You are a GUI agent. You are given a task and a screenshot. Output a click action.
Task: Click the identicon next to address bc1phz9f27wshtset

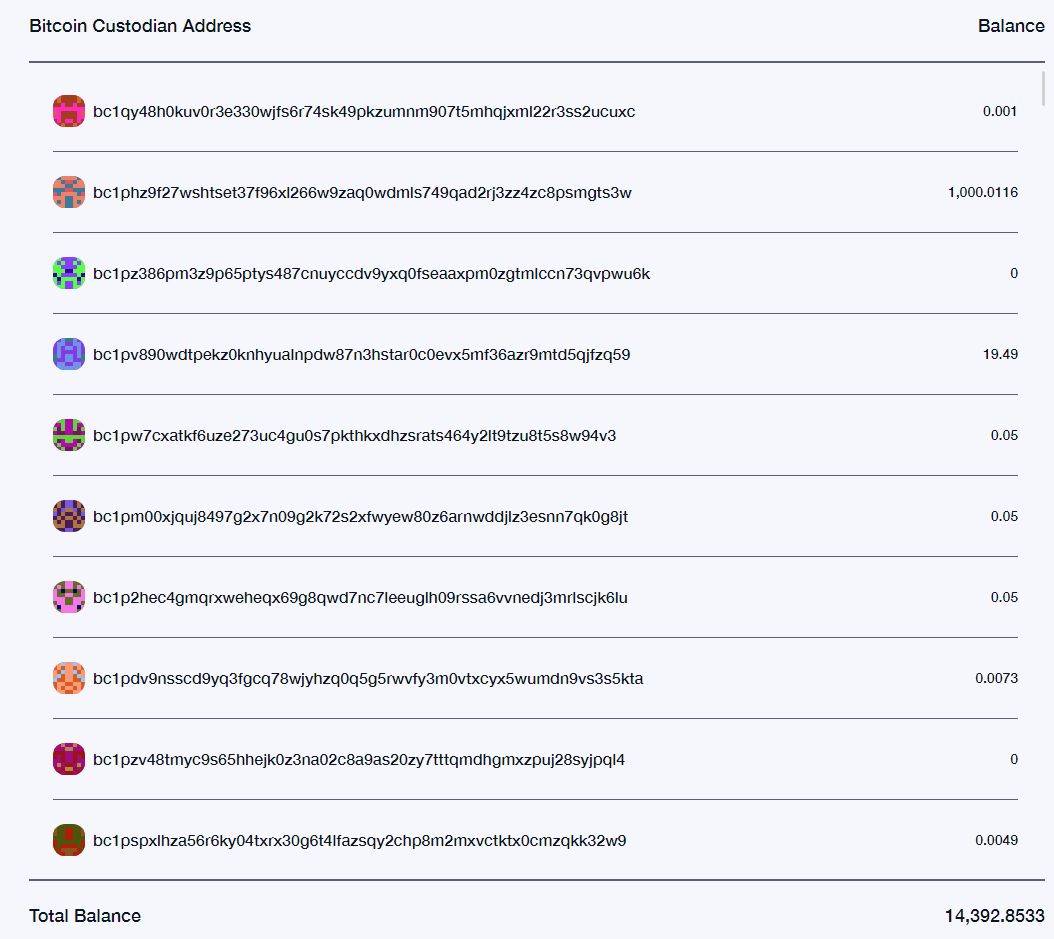click(x=69, y=192)
